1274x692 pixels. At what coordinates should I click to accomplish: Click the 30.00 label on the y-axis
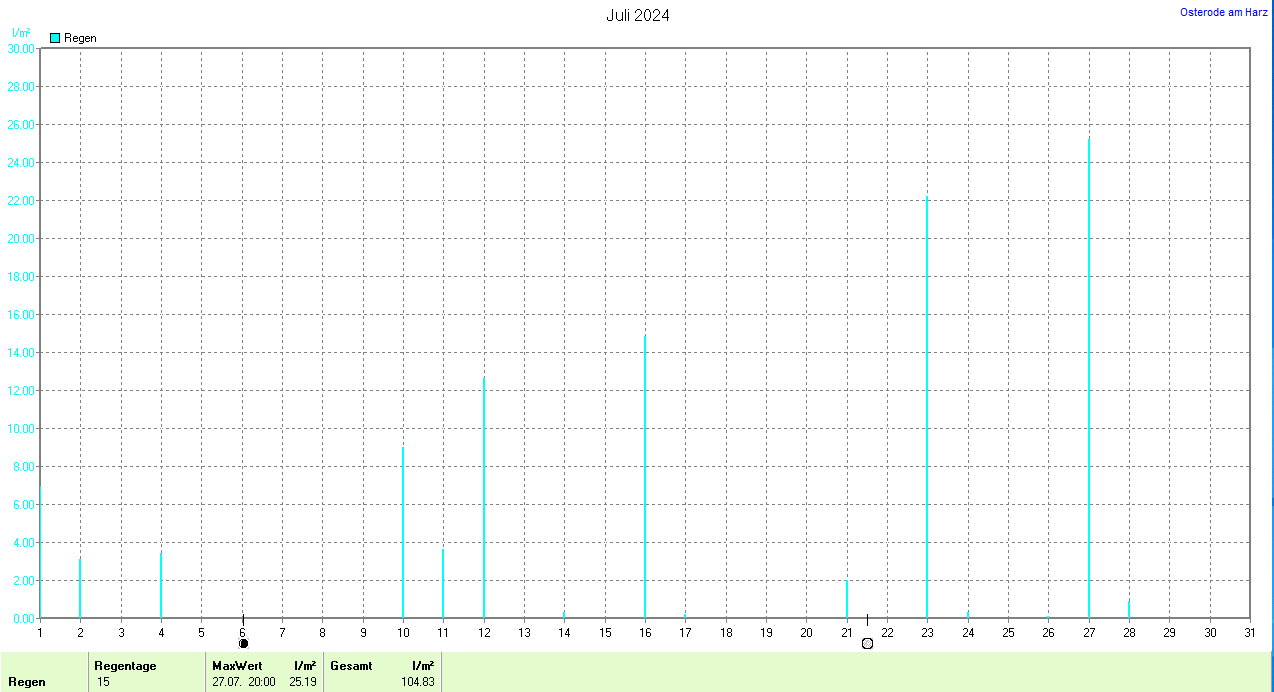(20, 48)
